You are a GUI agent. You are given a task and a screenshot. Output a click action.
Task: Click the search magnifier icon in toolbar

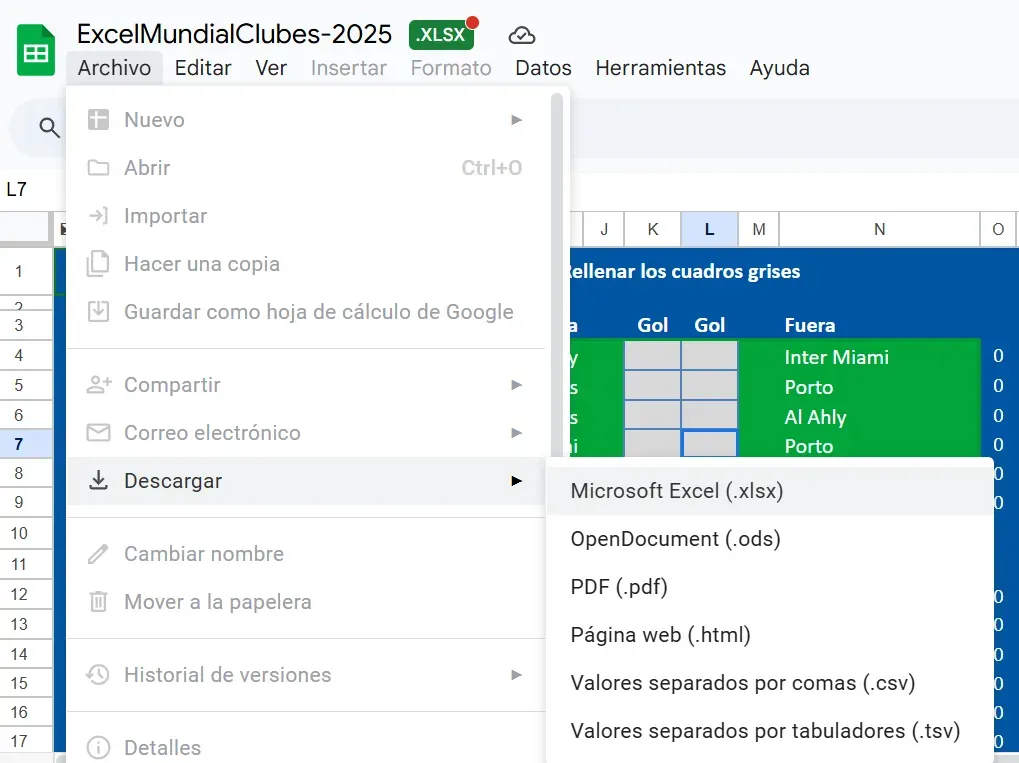pos(49,127)
